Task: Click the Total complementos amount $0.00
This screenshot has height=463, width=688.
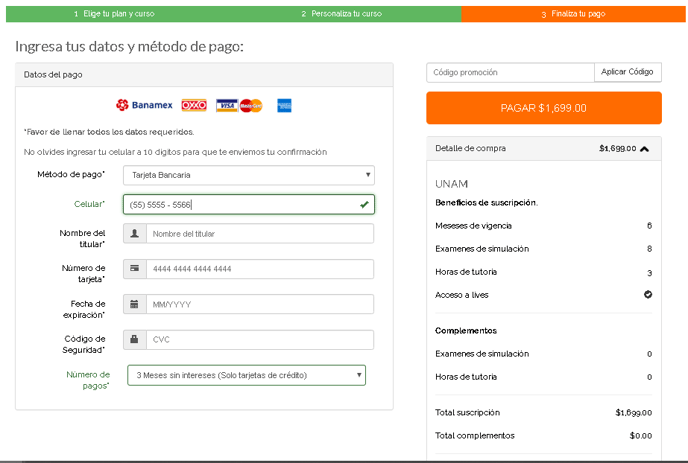Action: pyautogui.click(x=641, y=436)
